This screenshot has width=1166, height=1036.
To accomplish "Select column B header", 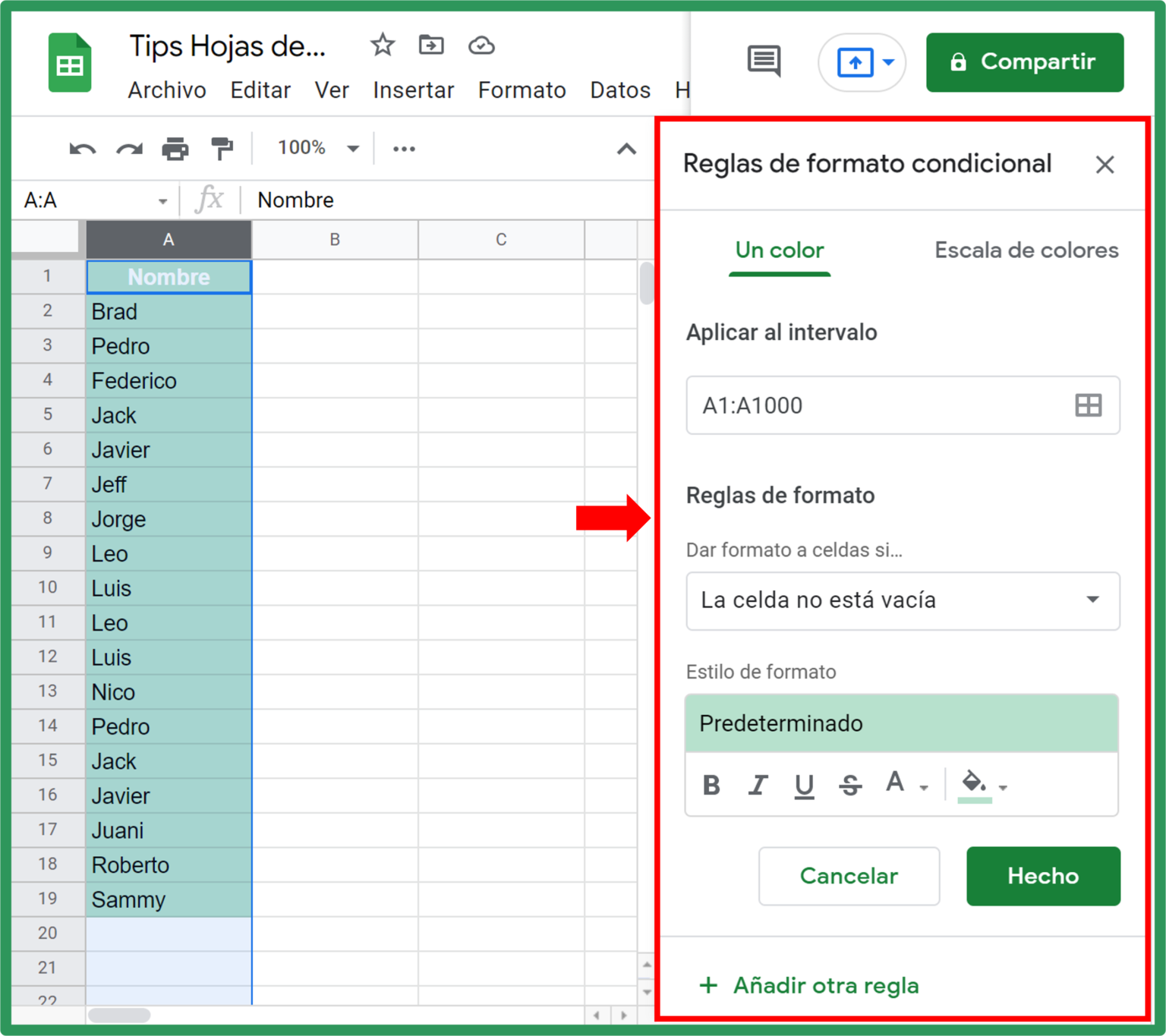I will coord(335,240).
